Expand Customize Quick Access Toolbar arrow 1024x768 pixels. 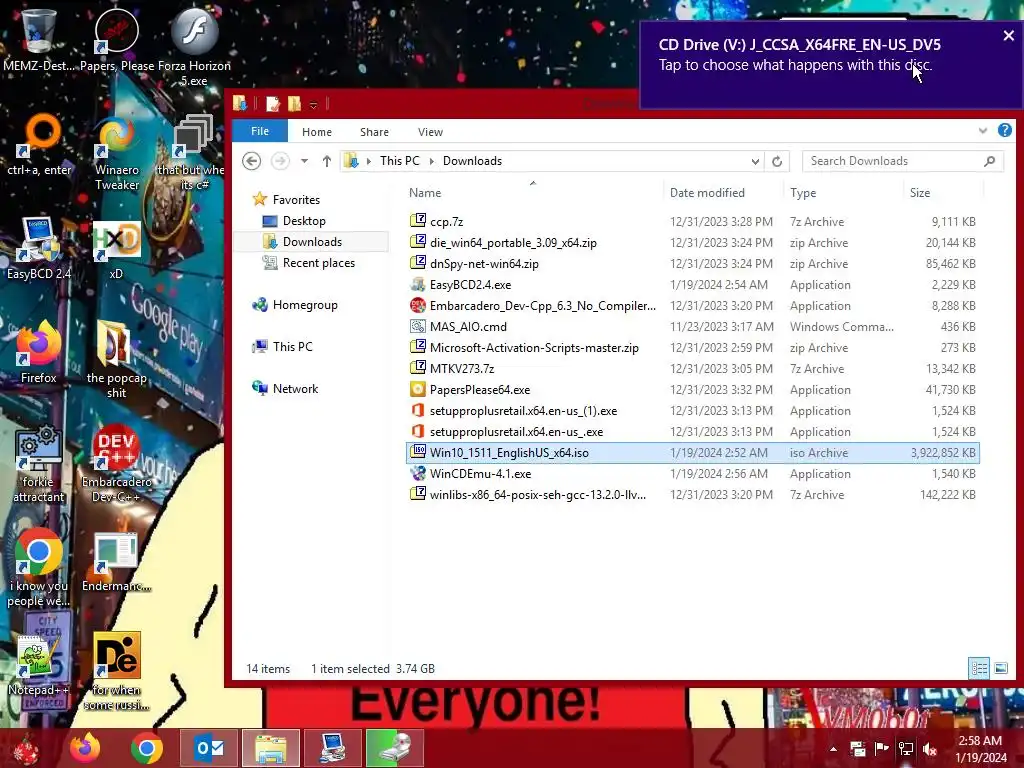(x=313, y=105)
